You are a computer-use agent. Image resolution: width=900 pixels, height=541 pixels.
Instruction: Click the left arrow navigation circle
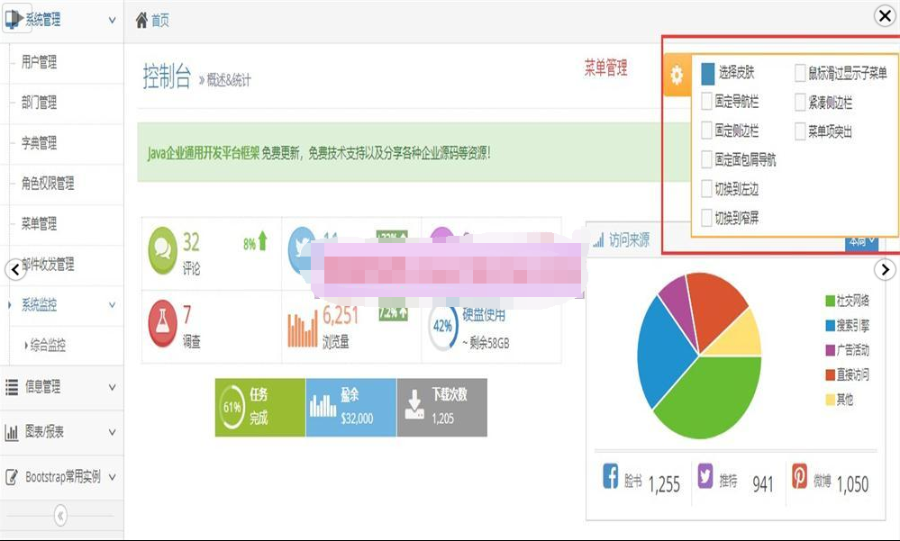pos(15,270)
